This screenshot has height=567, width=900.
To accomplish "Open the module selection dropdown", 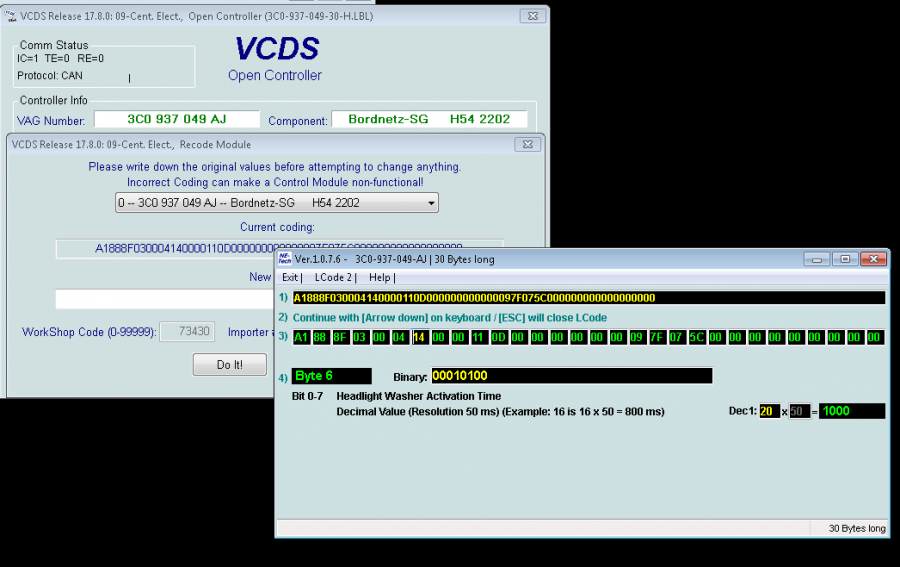I will click(277, 203).
